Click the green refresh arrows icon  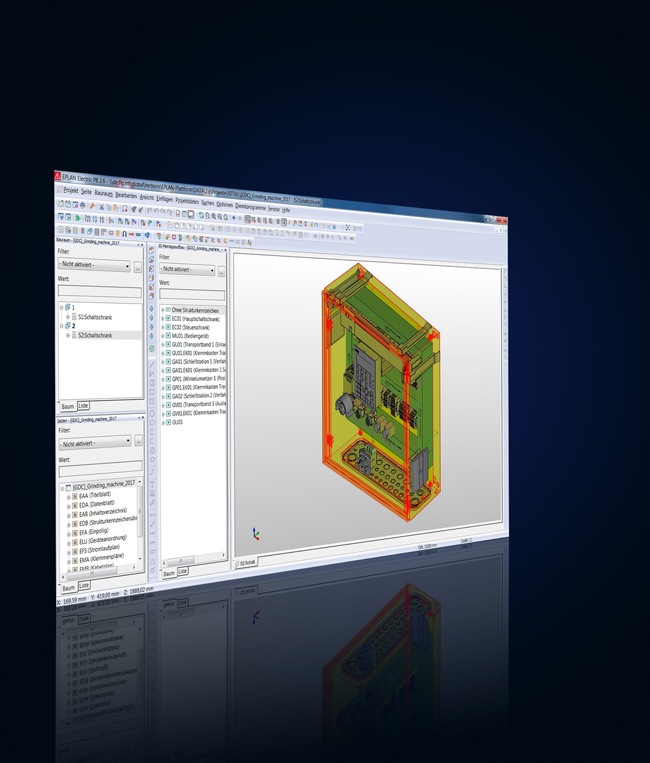(201, 215)
